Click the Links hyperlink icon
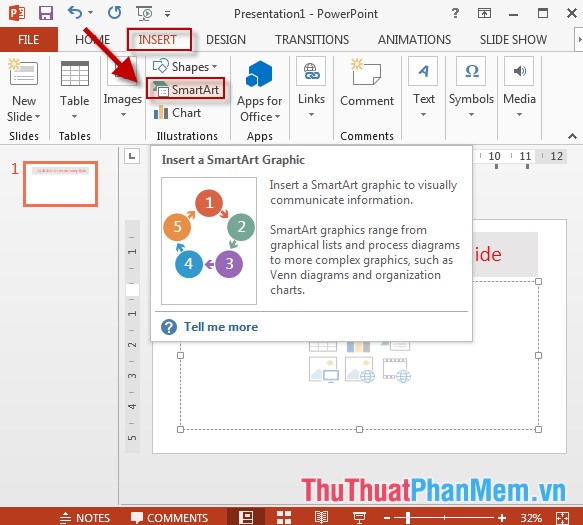Screen dimensions: 583x525 (x=311, y=71)
